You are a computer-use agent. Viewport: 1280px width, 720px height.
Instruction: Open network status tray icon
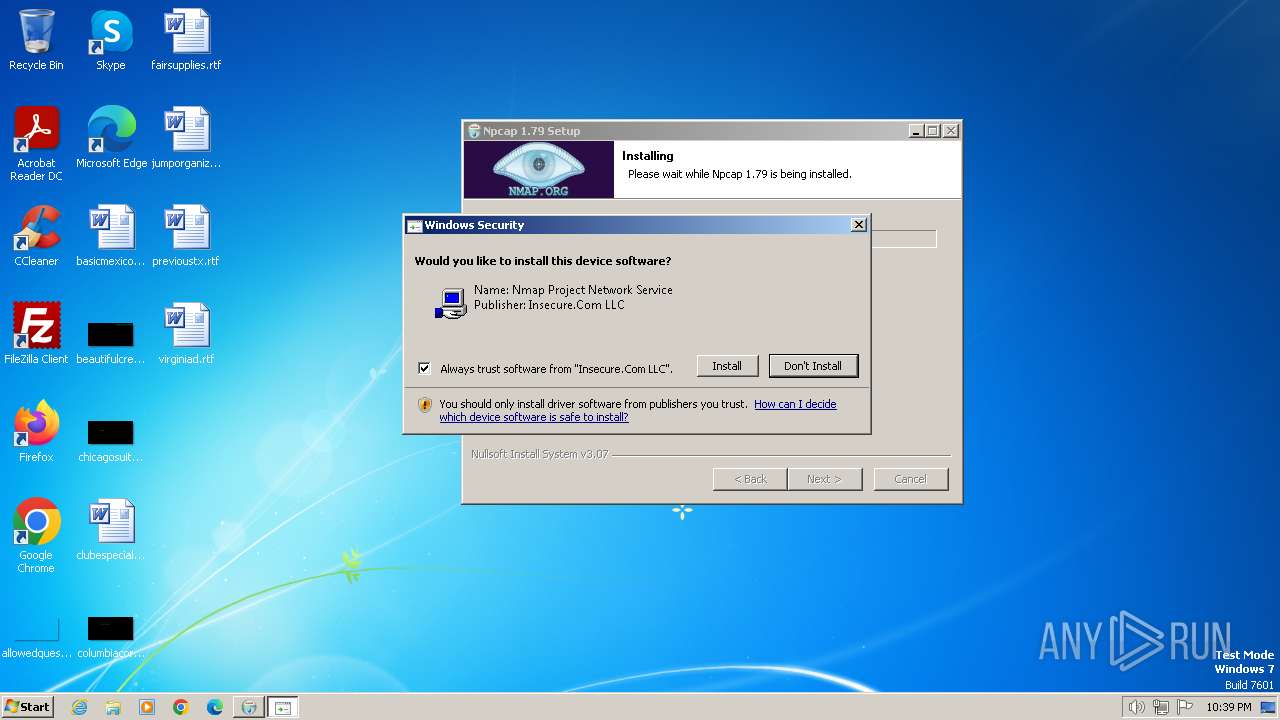click(x=1161, y=707)
